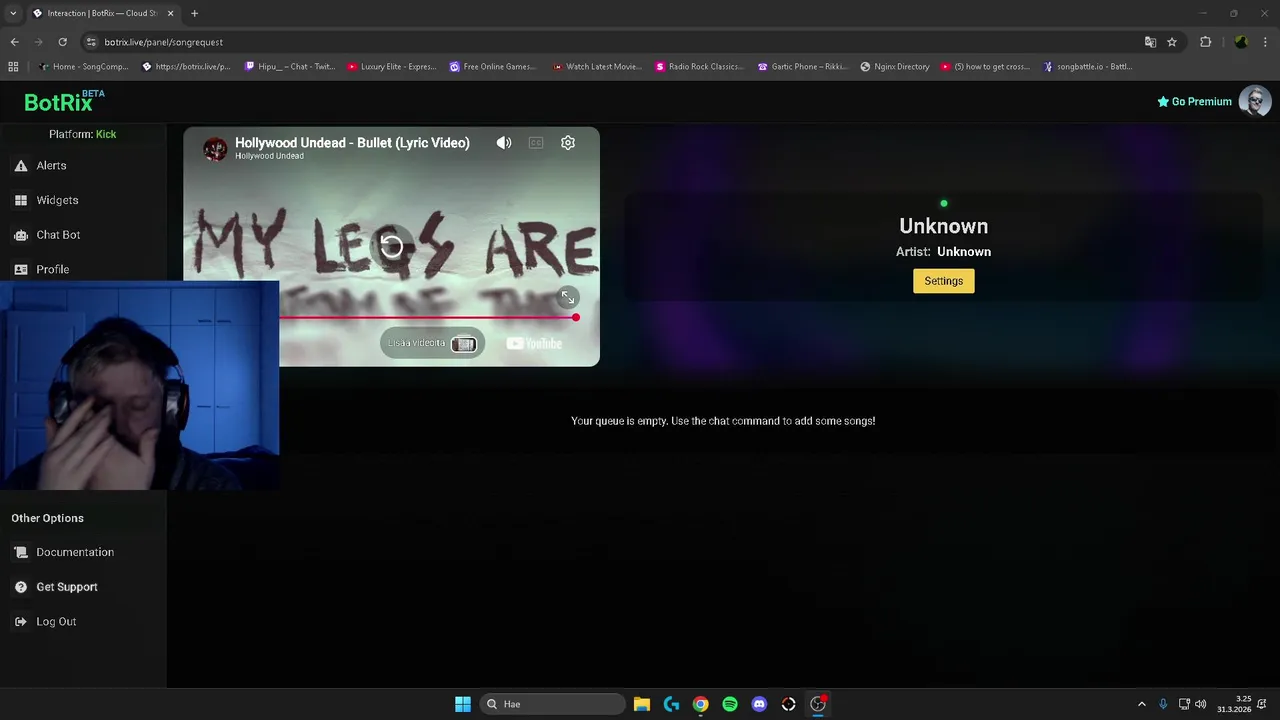Open the Chrome profile avatar

(x=1241, y=42)
